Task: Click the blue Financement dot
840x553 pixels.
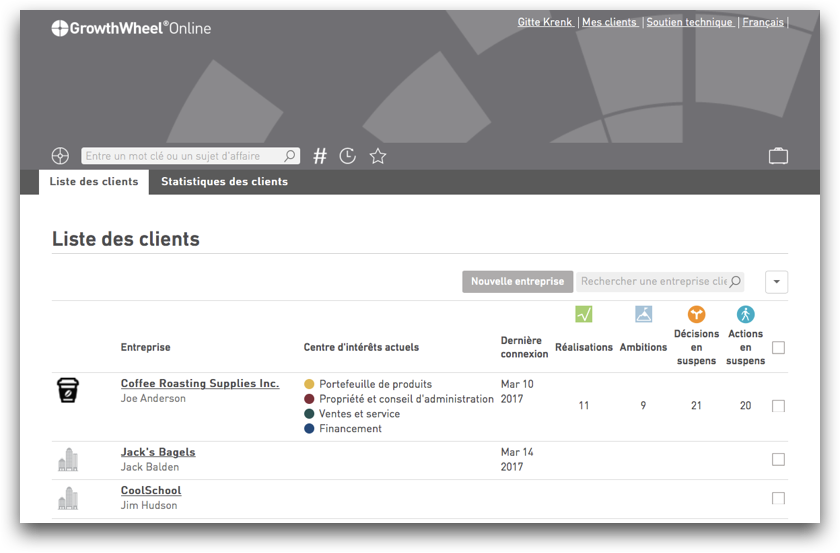Action: coord(309,429)
